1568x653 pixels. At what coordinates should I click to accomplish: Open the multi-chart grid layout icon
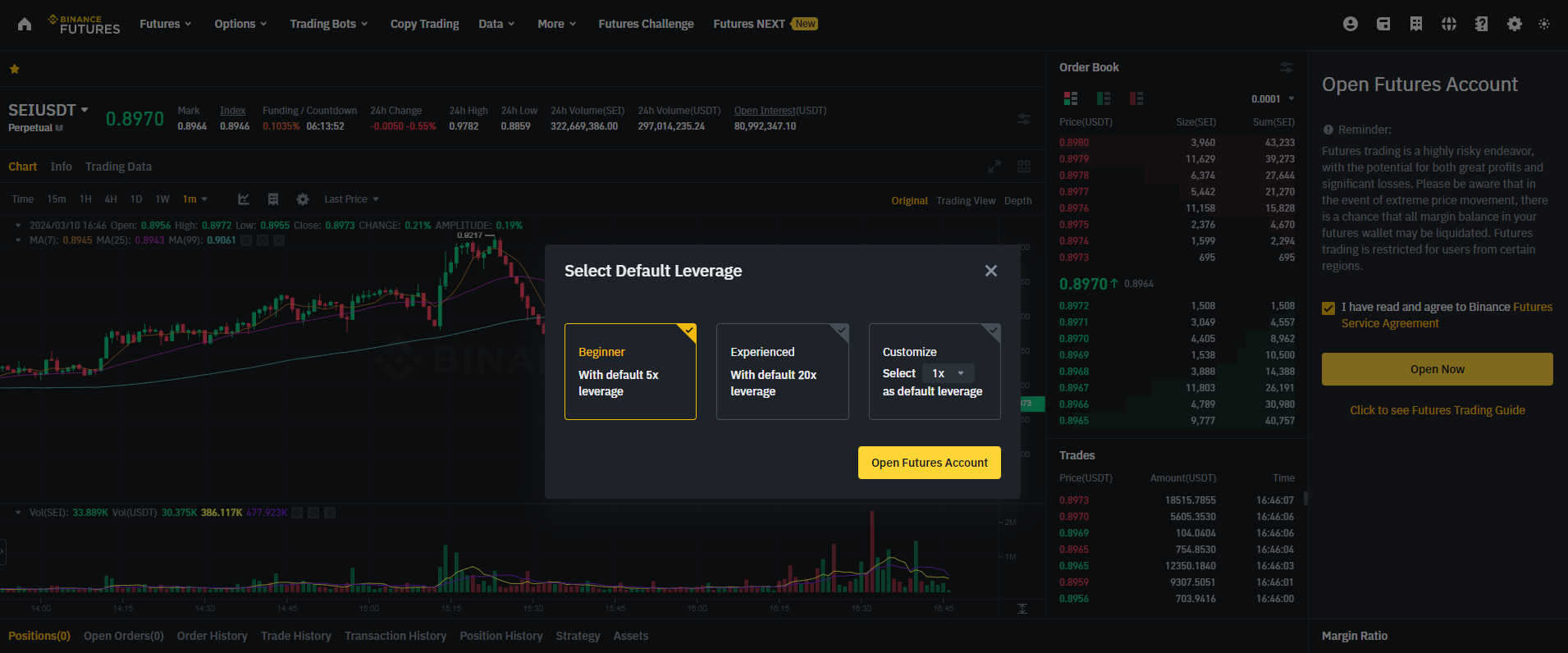click(x=1024, y=167)
